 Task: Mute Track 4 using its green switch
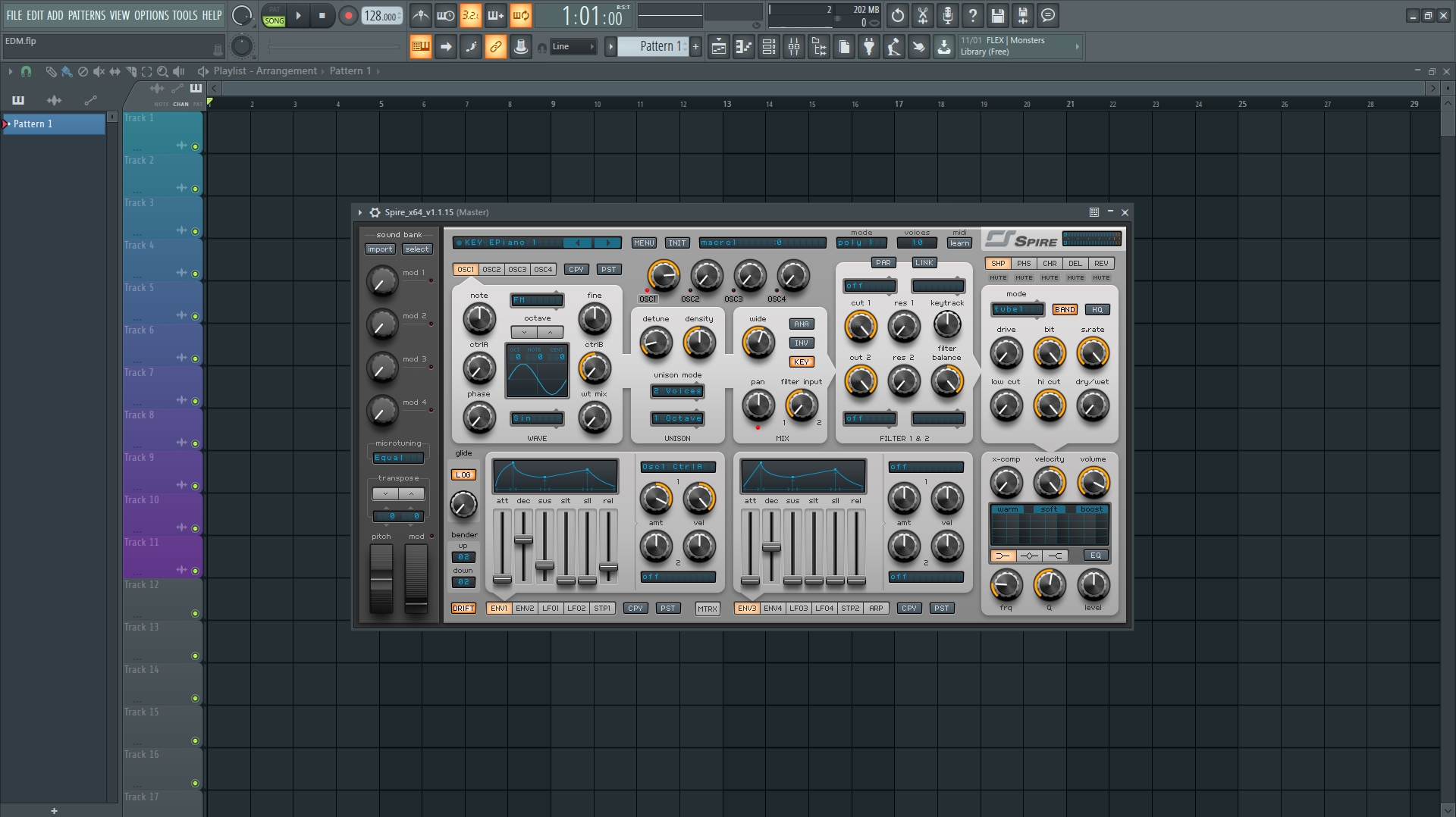coord(195,274)
